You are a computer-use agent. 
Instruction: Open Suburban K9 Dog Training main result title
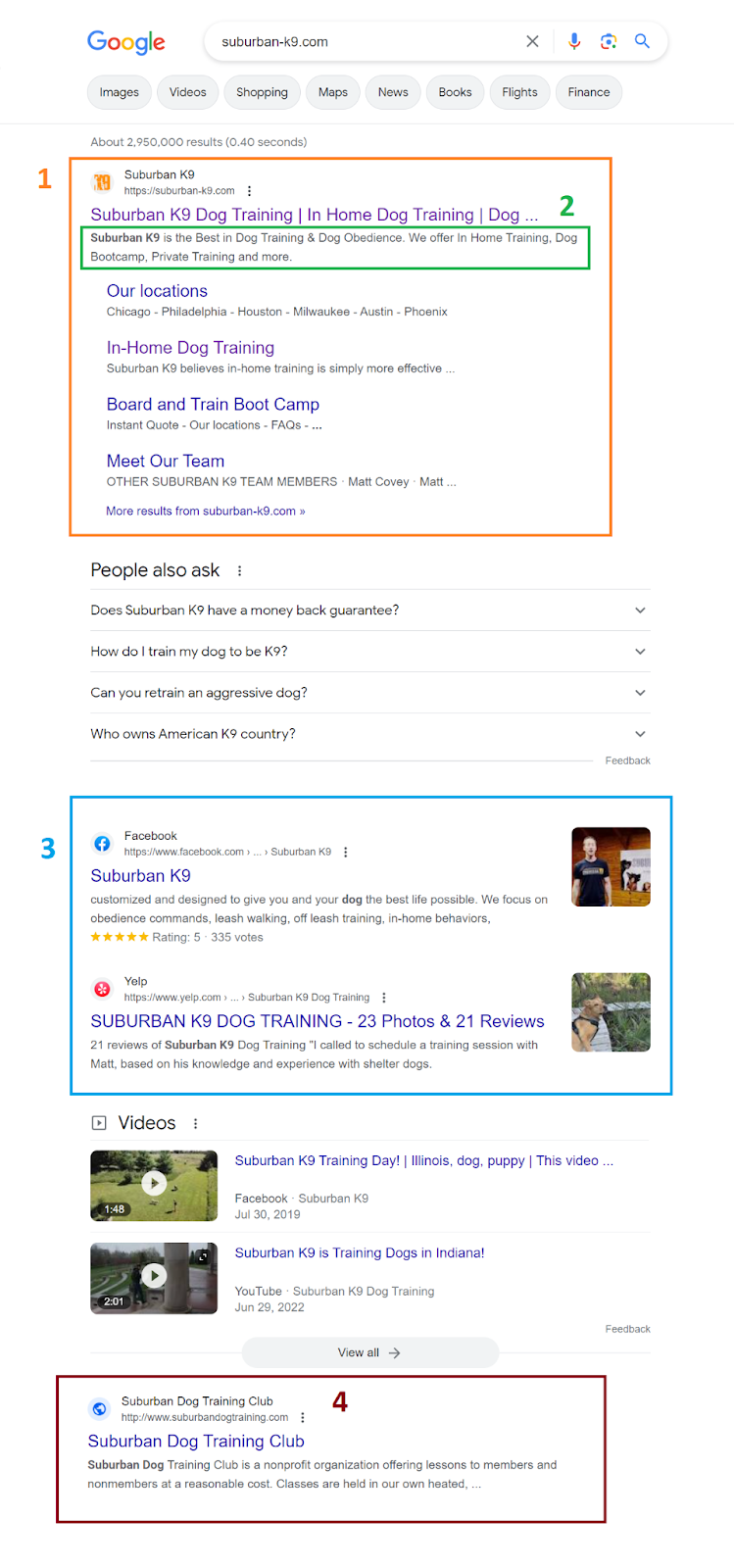[x=314, y=215]
